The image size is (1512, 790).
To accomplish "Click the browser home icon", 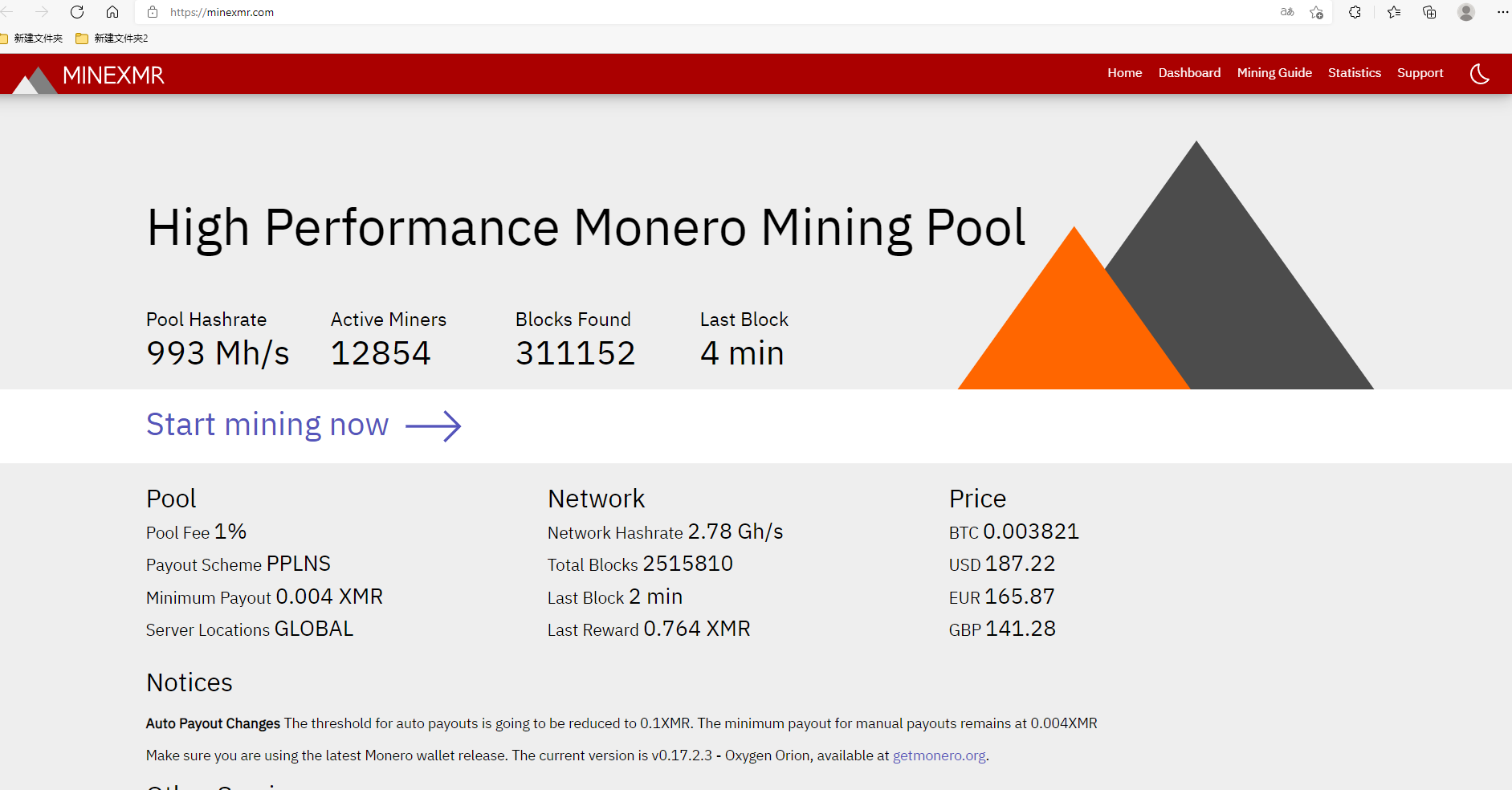I will 112,12.
